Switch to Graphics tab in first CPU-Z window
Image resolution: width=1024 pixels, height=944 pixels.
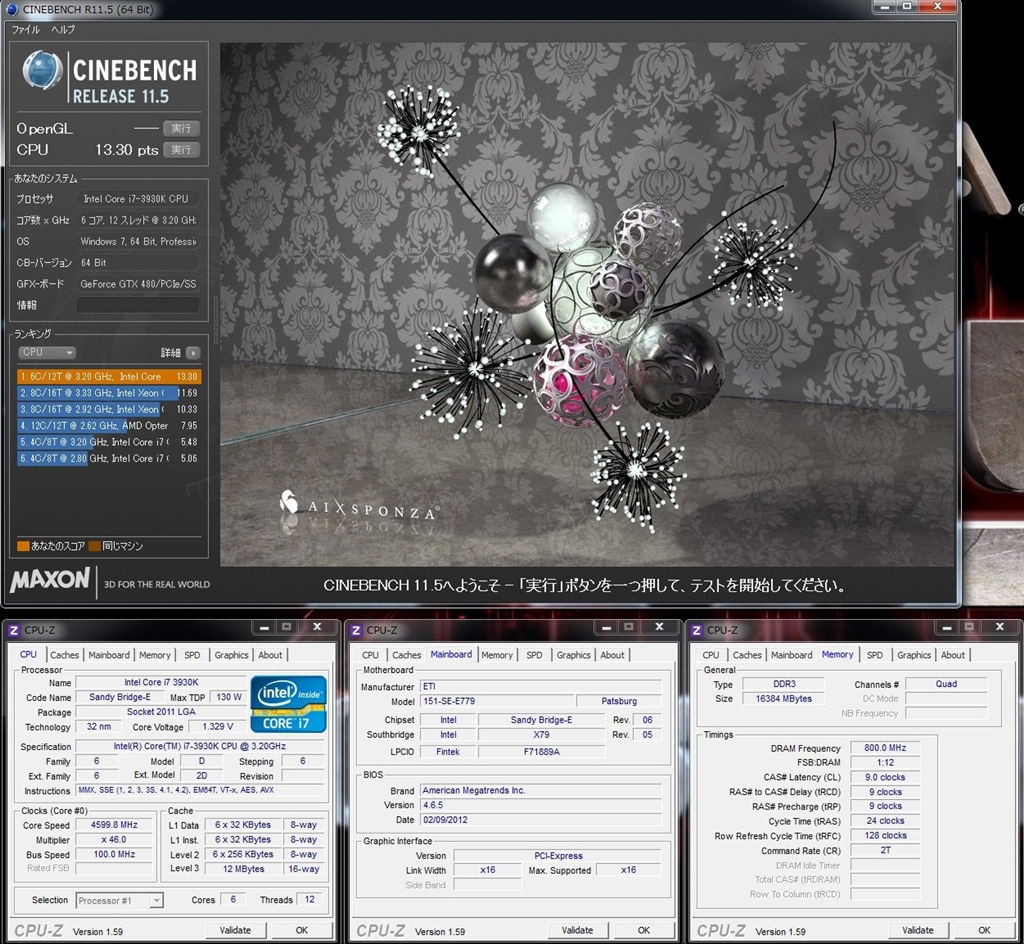[231, 655]
